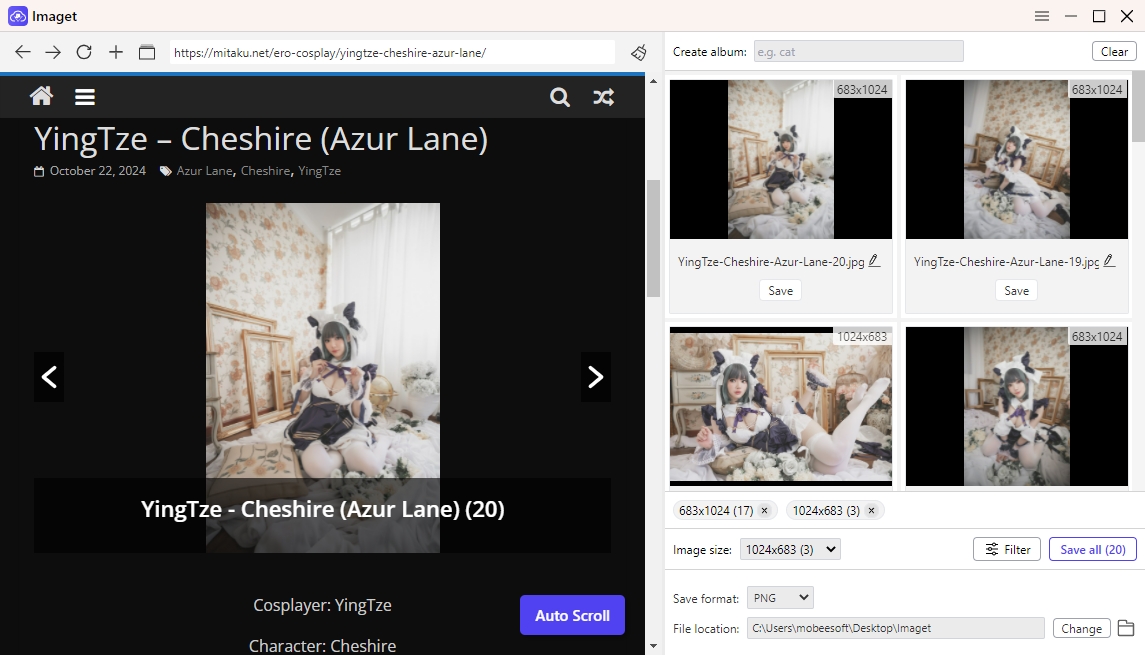Click the shuffle random post icon
This screenshot has height=655, width=1145.
(603, 97)
